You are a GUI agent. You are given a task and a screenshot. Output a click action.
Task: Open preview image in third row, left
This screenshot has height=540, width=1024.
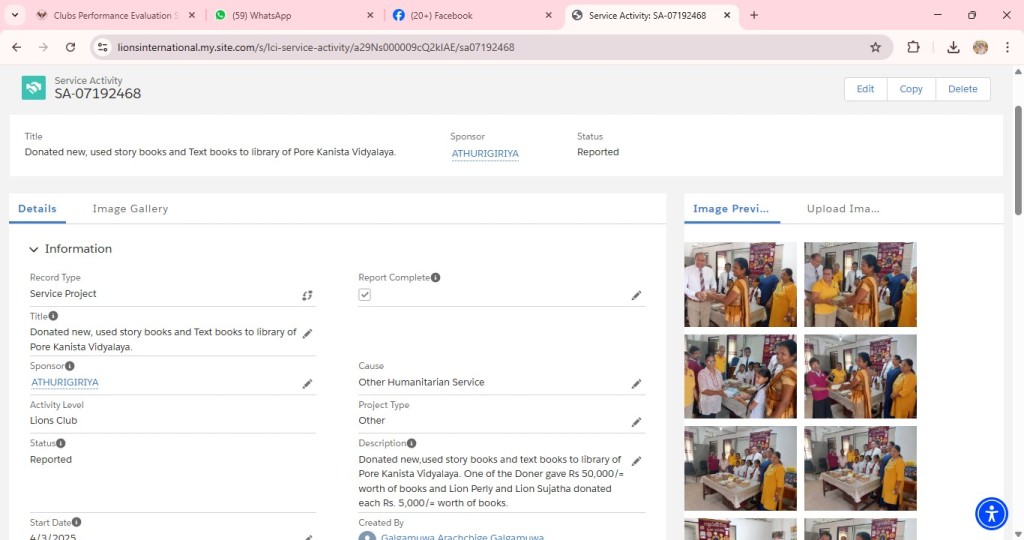pos(740,468)
